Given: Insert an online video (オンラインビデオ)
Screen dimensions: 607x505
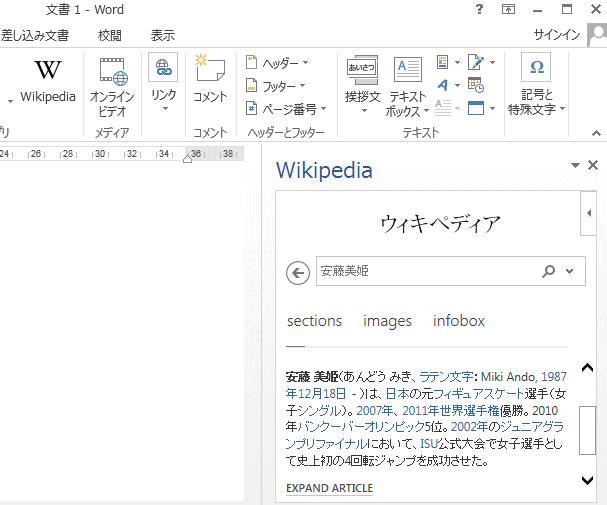Looking at the screenshot, I should click(112, 87).
